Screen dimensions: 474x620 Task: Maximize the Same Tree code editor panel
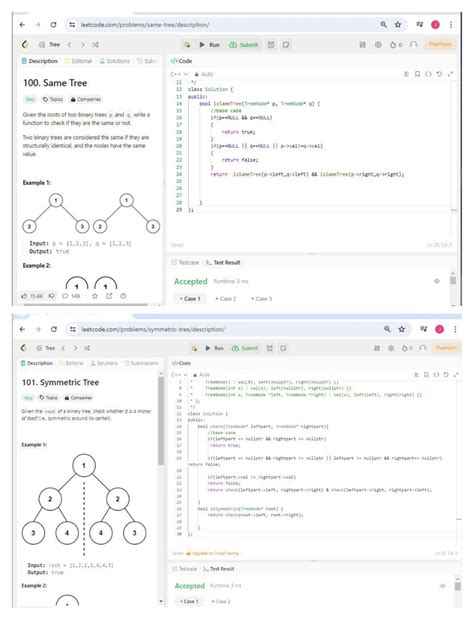(450, 74)
